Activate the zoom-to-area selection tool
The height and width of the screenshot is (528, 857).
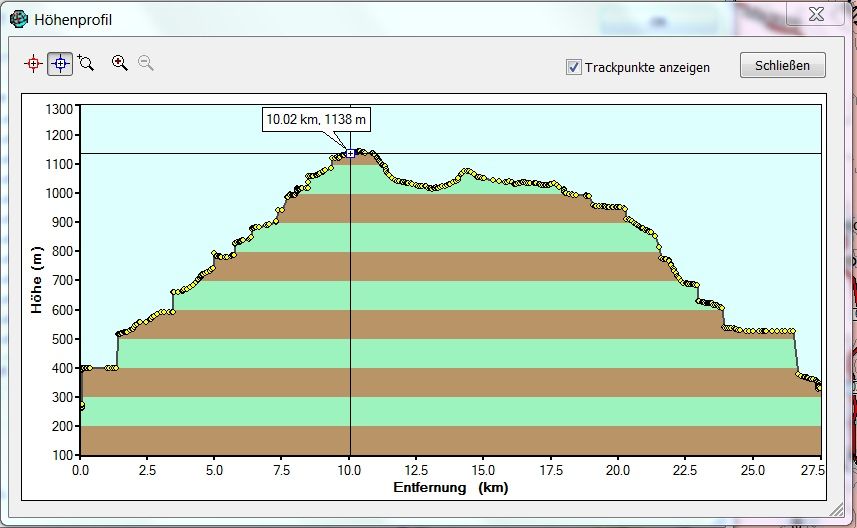pos(86,63)
